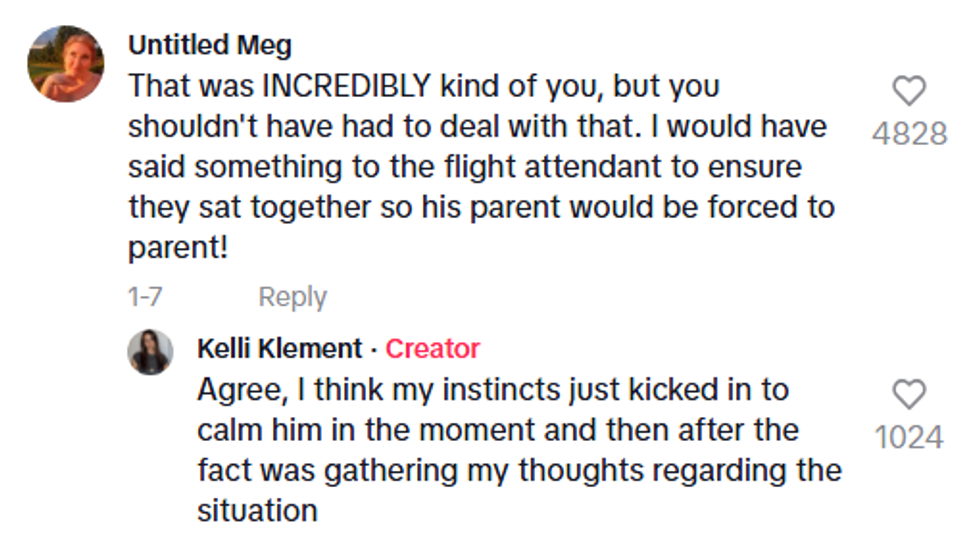Click the word "parent!" ending Meg's comment
The height and width of the screenshot is (542, 980).
coord(178,249)
